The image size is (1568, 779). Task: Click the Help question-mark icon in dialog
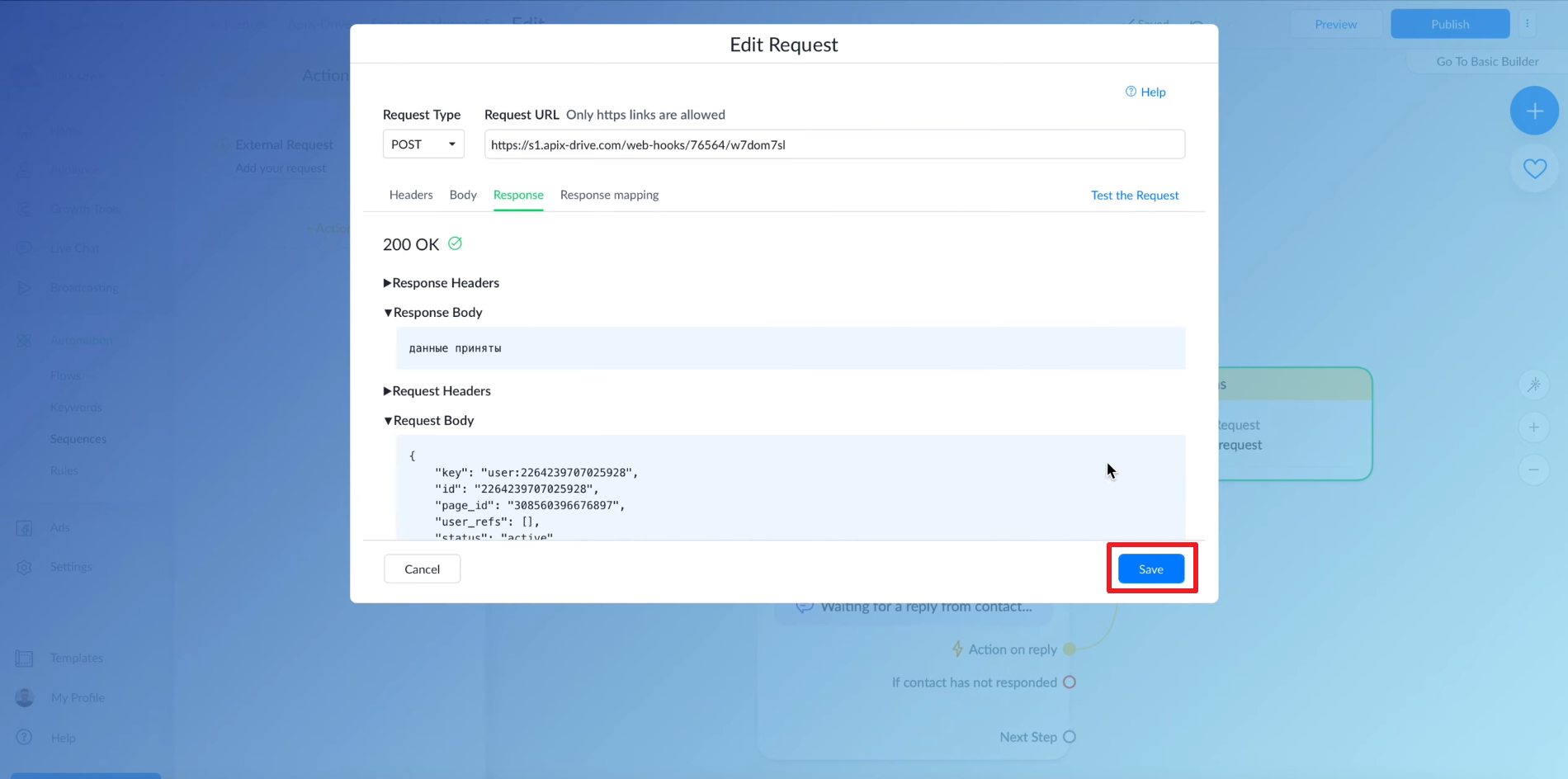coord(1131,92)
